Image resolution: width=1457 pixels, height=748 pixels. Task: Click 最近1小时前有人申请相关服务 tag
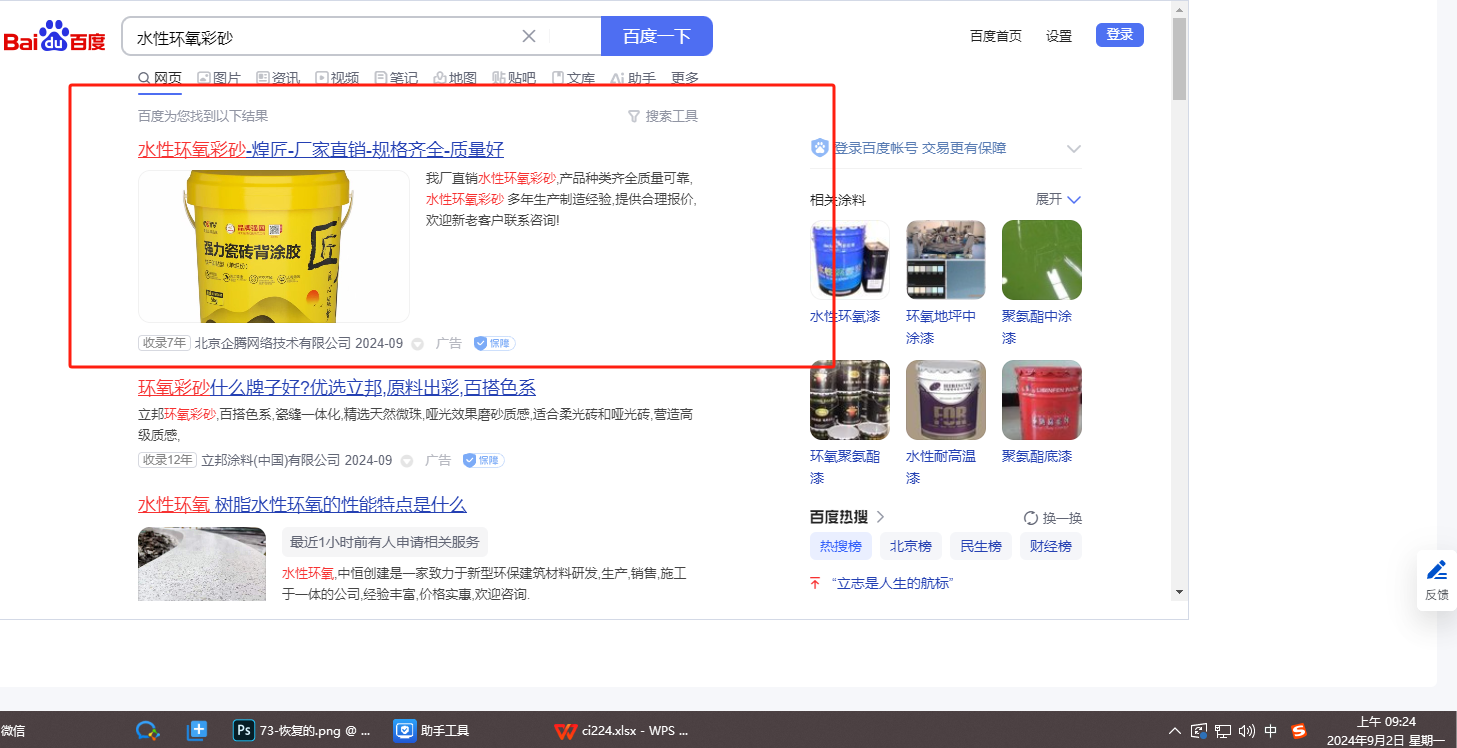click(x=385, y=542)
